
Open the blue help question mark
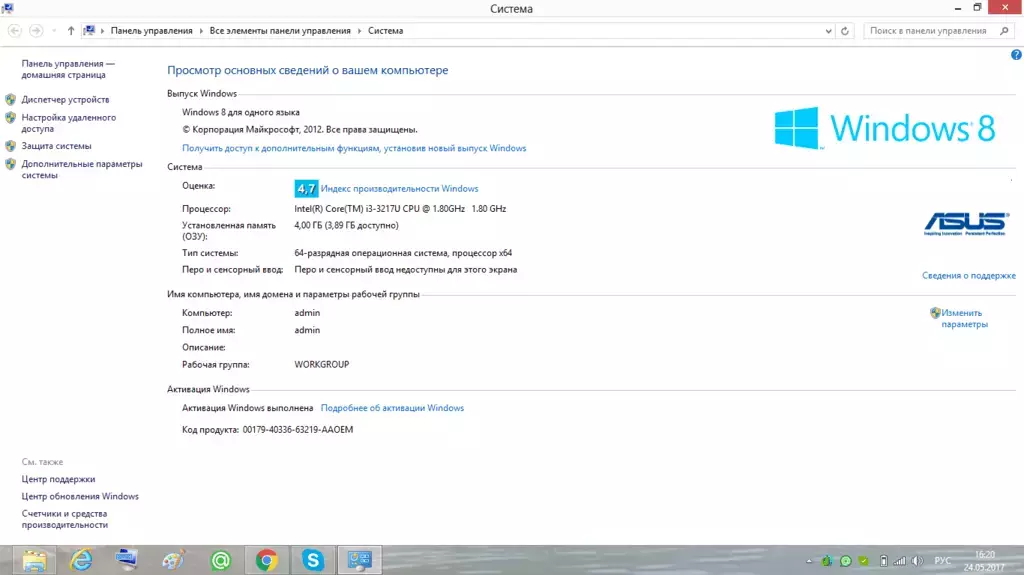coord(1016,55)
